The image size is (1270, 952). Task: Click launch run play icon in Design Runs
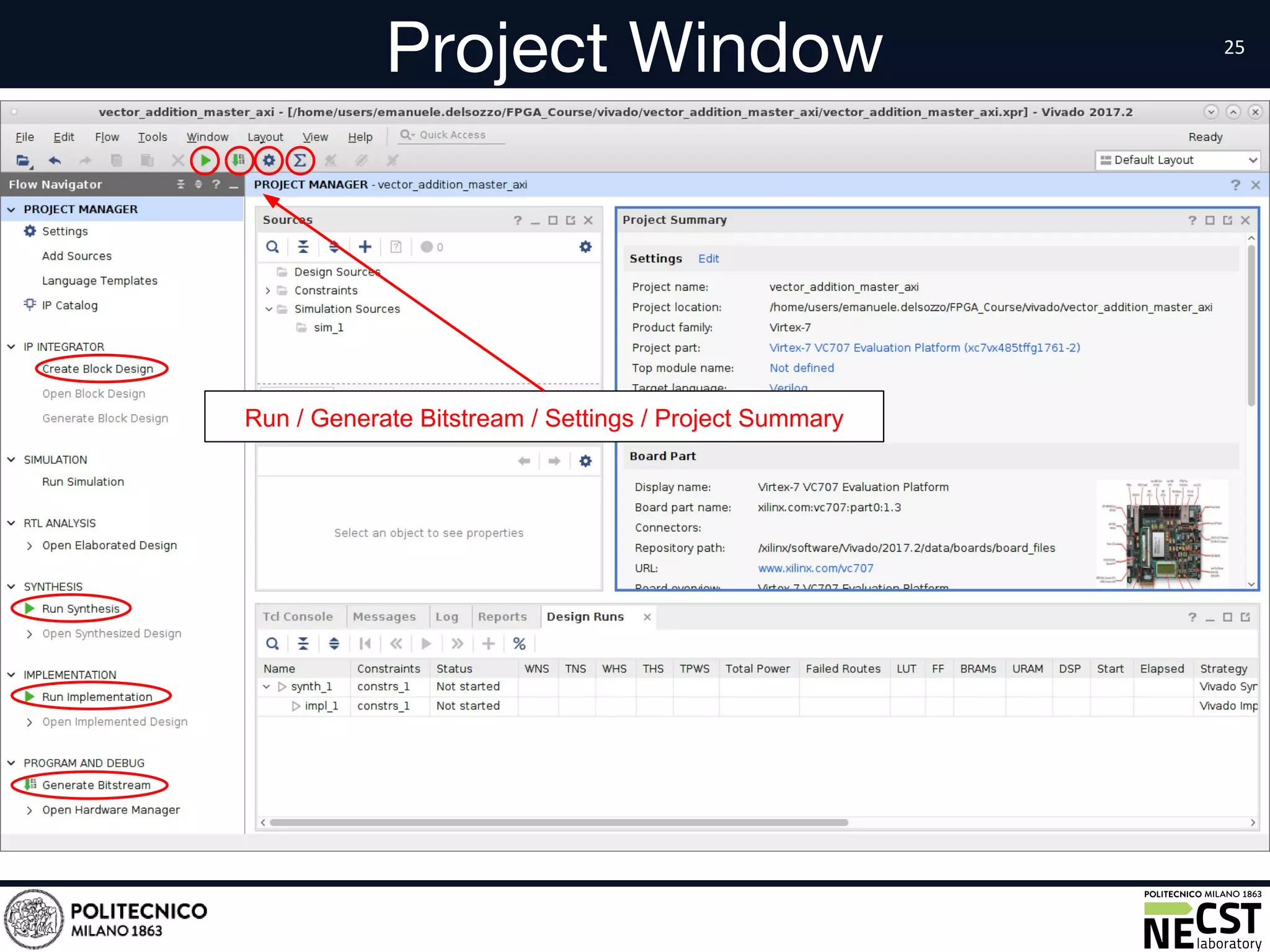pyautogui.click(x=426, y=643)
